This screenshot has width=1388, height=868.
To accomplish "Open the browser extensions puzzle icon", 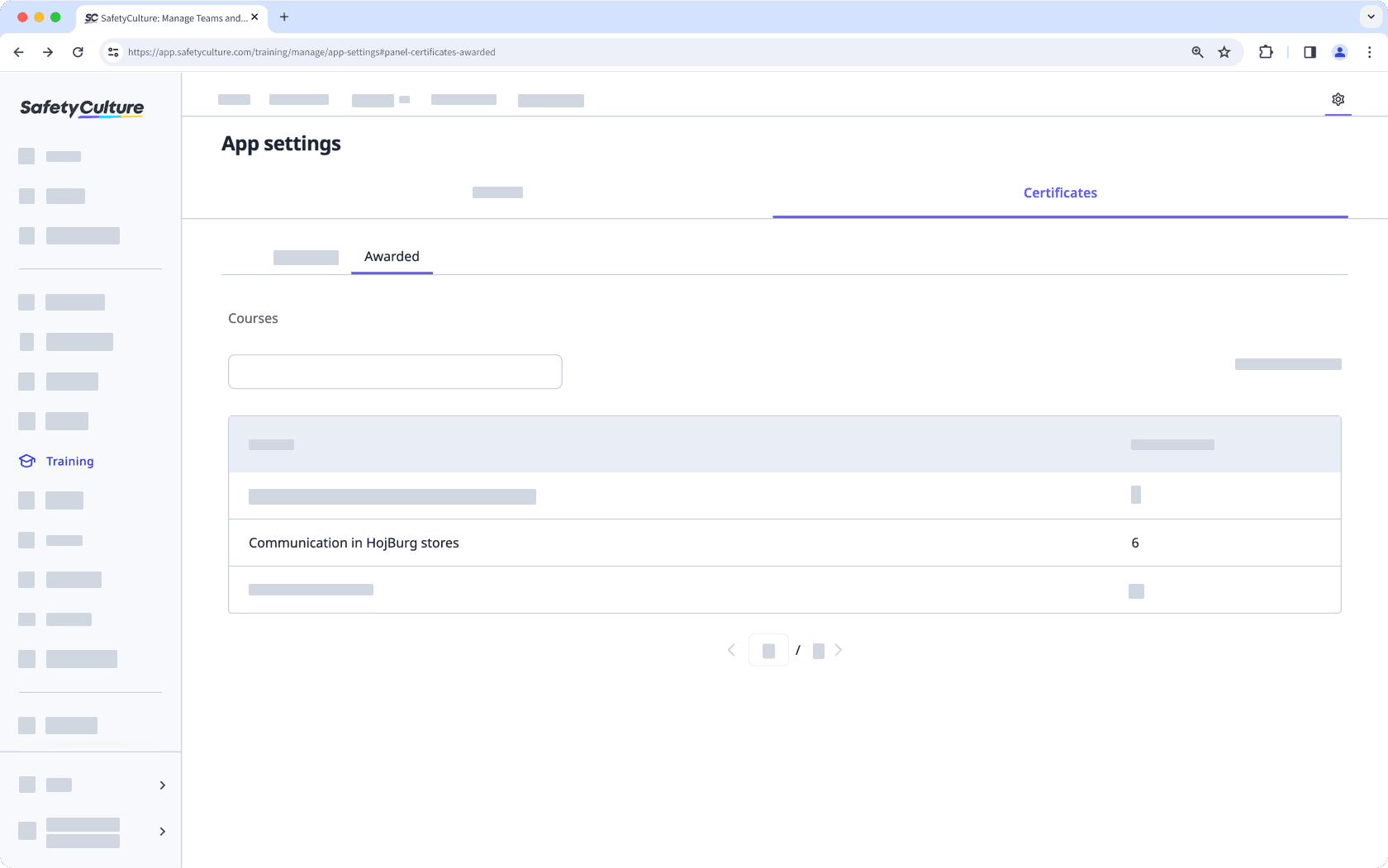I will 1266,52.
